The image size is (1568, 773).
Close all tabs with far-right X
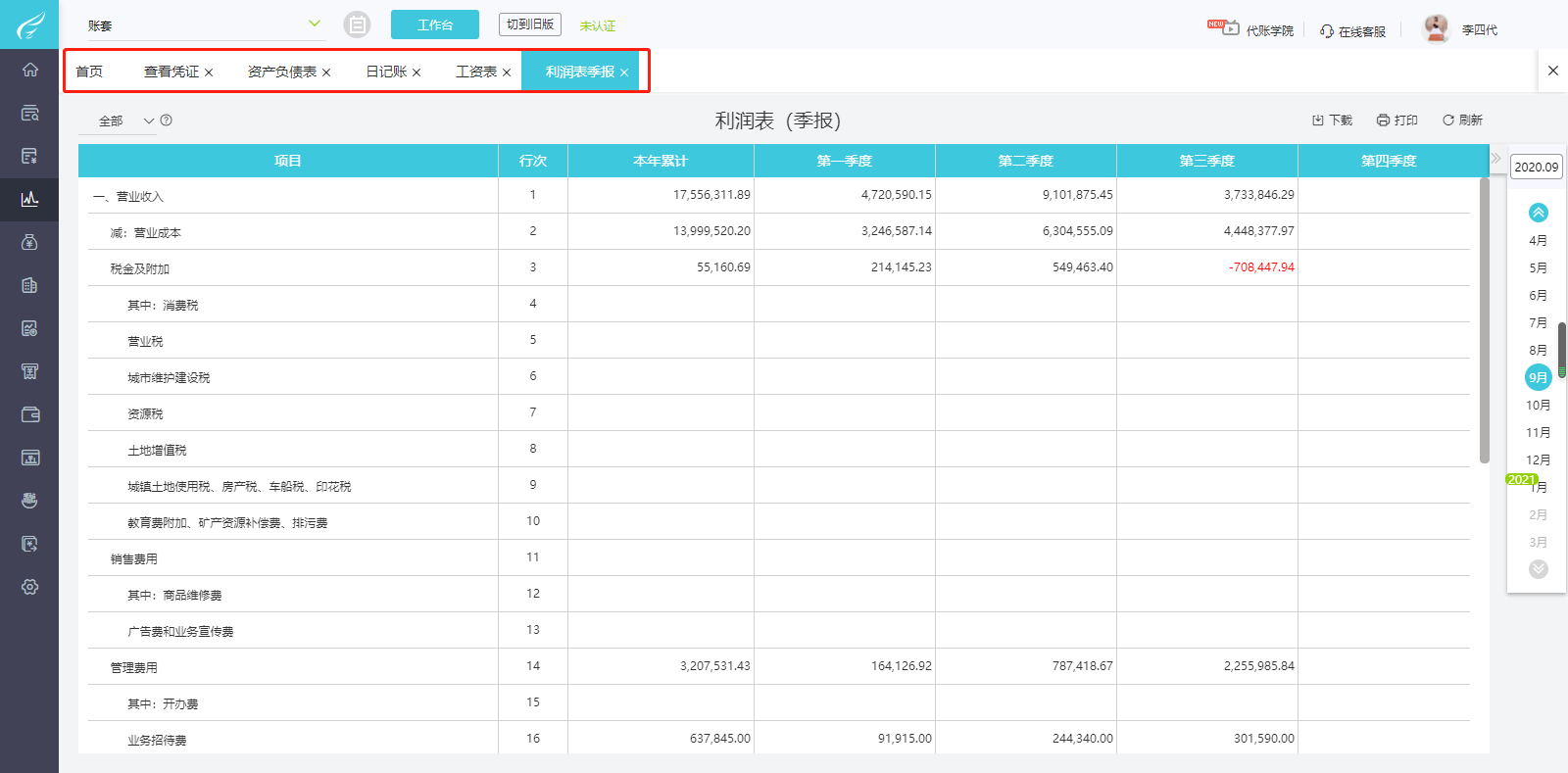tap(1553, 71)
